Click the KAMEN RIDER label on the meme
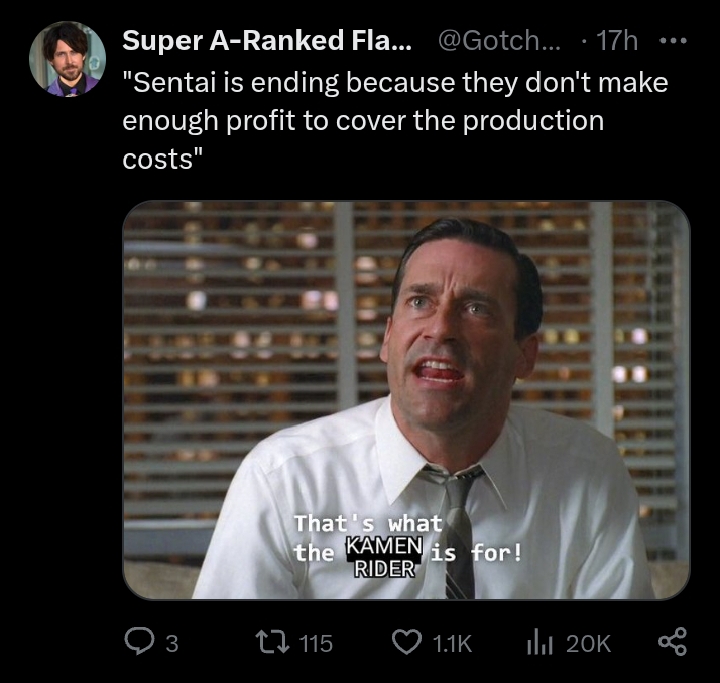The image size is (720, 683). (385, 555)
